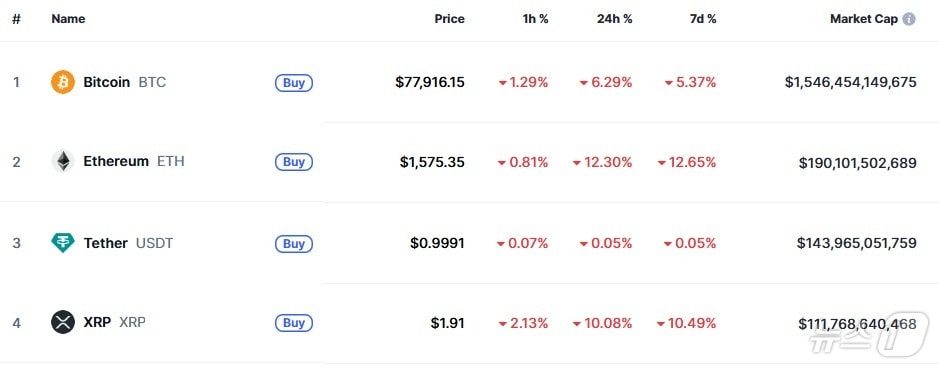Click Buy button in Ethereum row
This screenshot has width=939, height=369.
(294, 162)
